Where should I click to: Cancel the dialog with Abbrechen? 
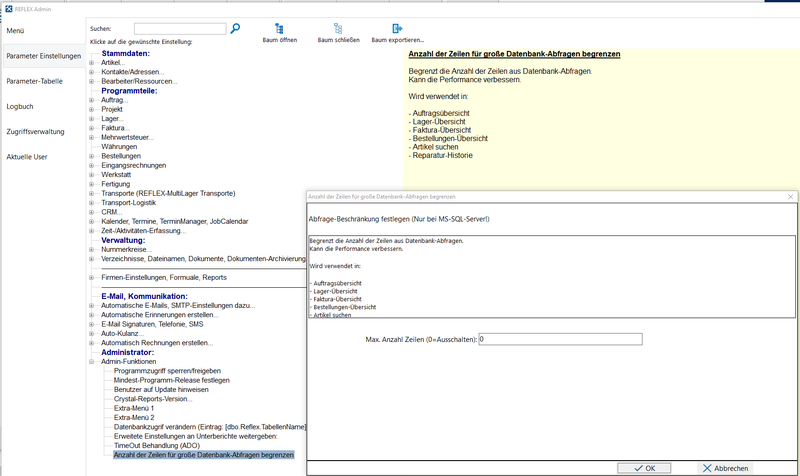tap(724, 468)
